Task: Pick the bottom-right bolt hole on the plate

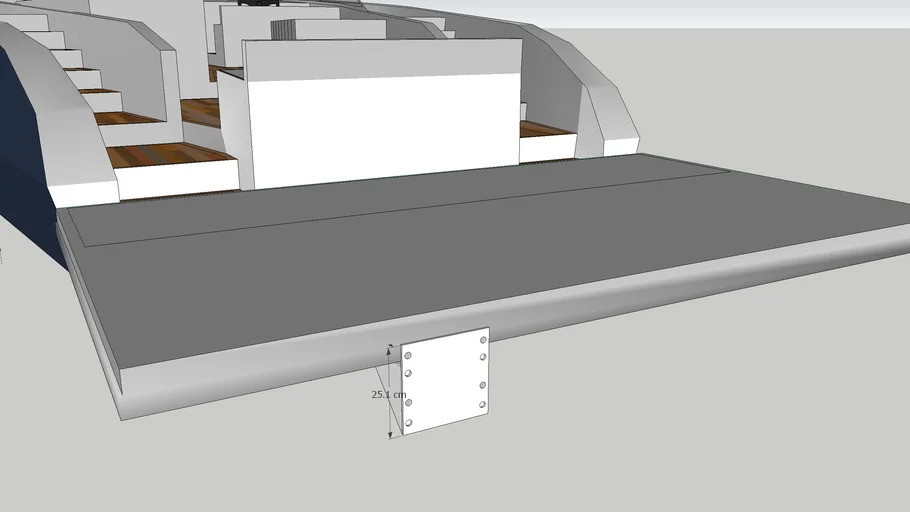Action: click(483, 404)
